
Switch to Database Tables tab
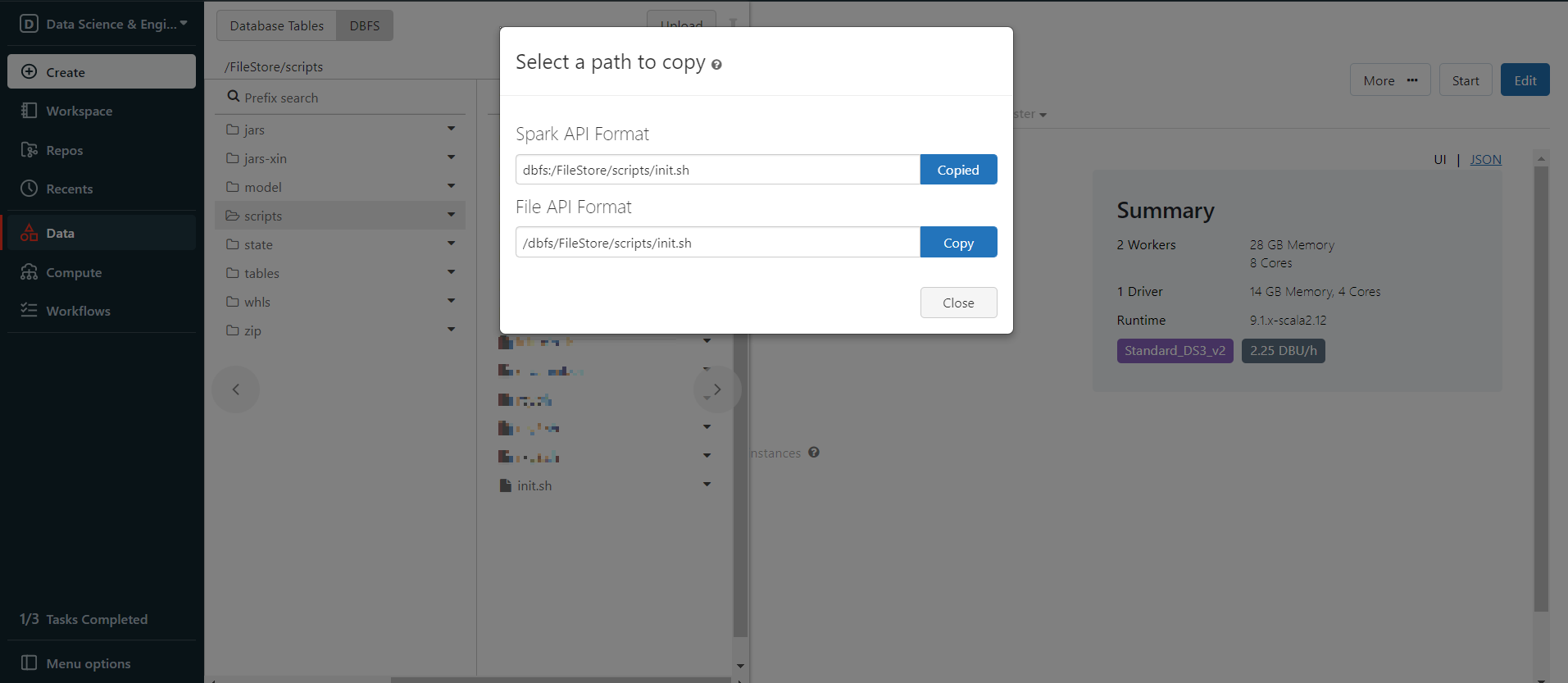pos(276,25)
